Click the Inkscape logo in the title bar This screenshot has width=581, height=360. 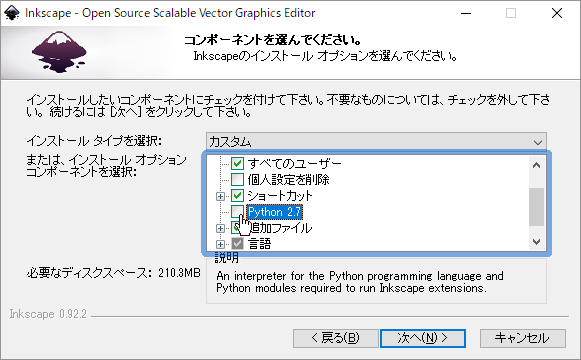pyautogui.click(x=12, y=13)
